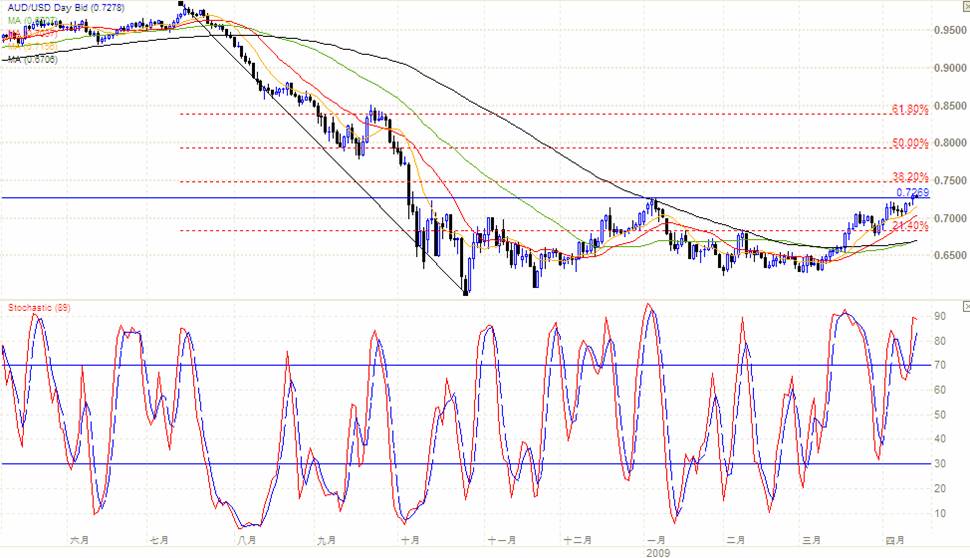Click the 一月 date axis label
Image resolution: width=970 pixels, height=558 pixels.
[656, 540]
